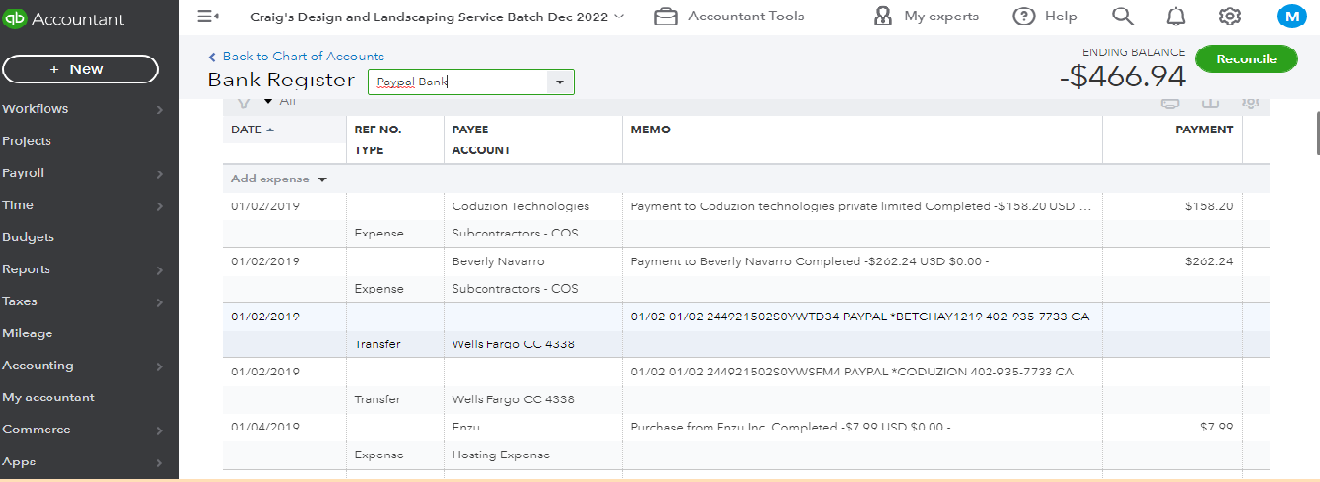
Task: Open the Accountant Tools briefcase menu
Action: tap(729, 16)
